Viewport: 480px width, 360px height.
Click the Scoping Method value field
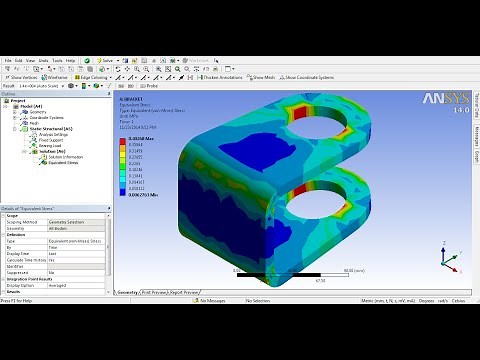click(76, 222)
